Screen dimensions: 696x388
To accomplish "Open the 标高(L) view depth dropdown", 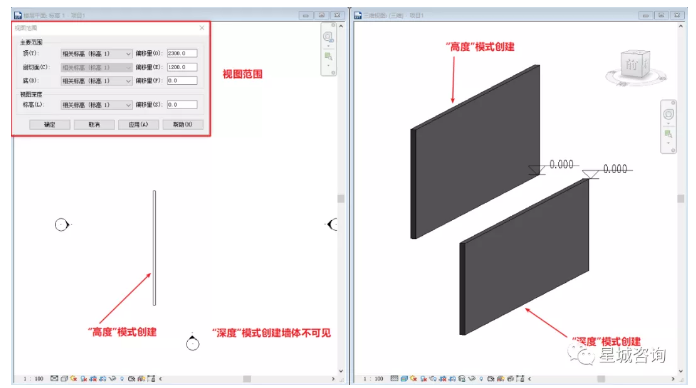I will coord(96,105).
